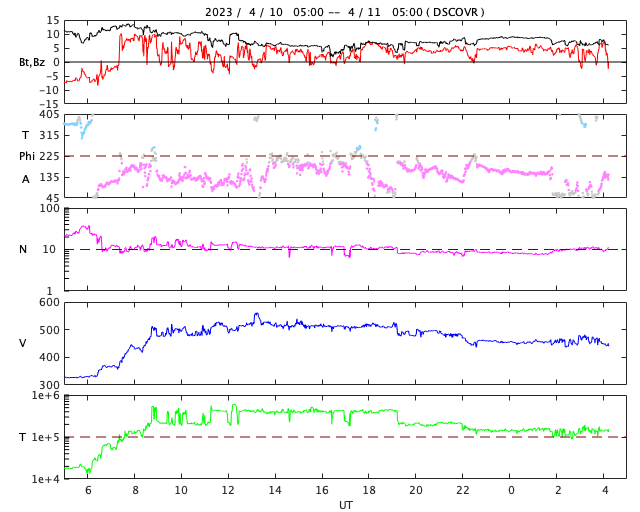
Task: Click the Phi axis label
Action: click(29, 156)
